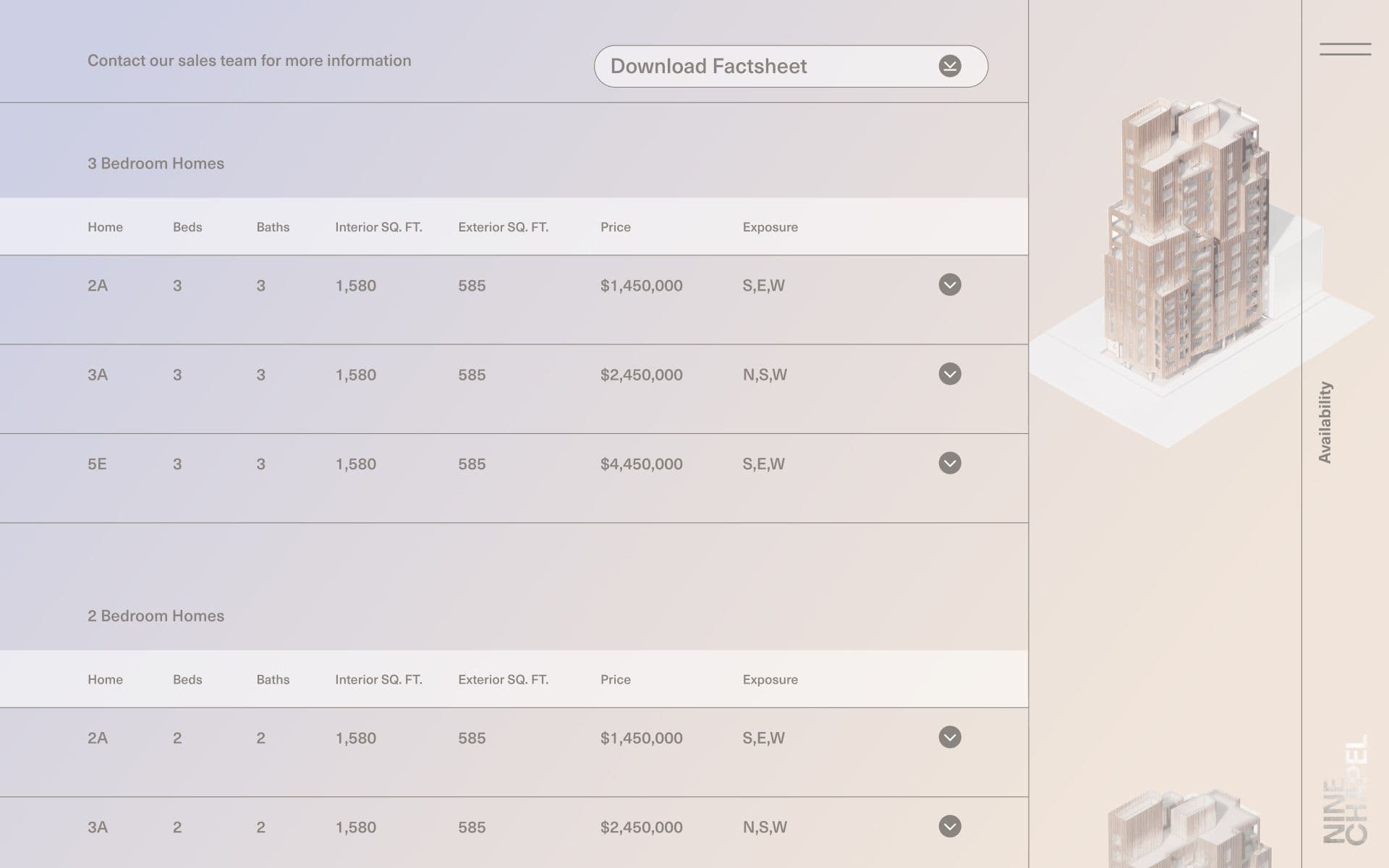Click $2,450,000 price in 2 Bedroom table

[642, 827]
